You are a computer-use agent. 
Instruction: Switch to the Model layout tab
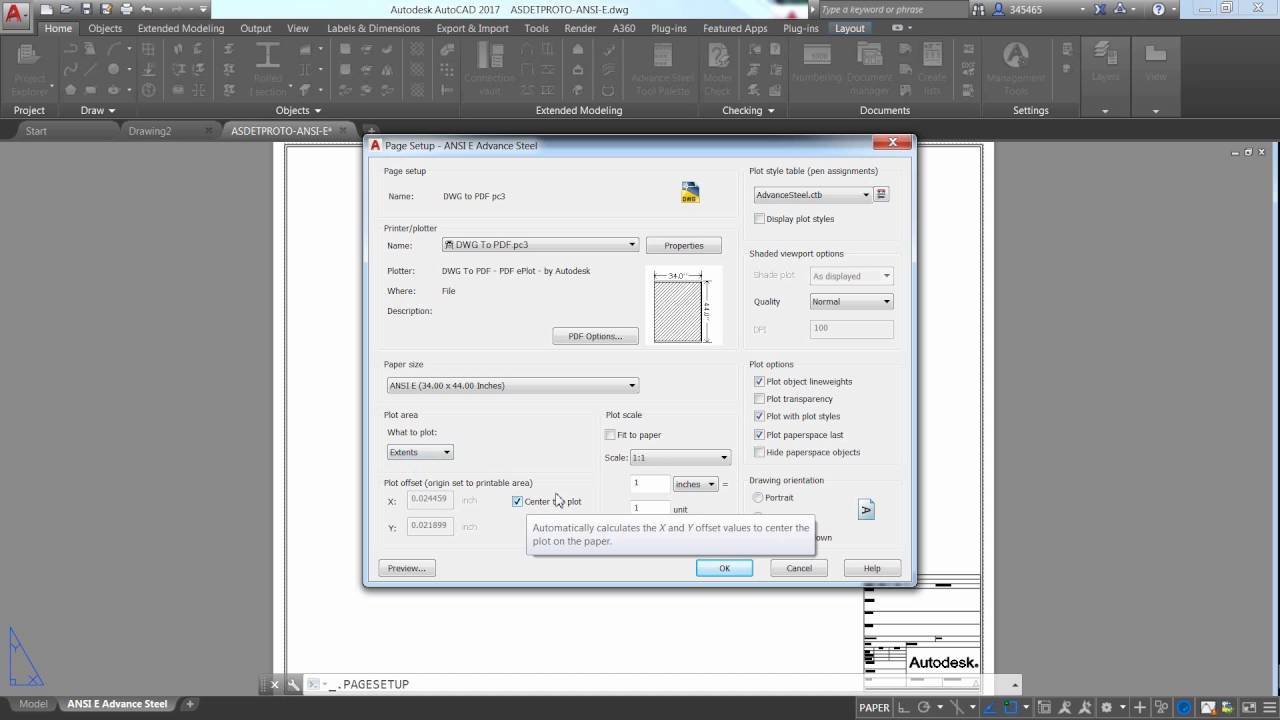click(x=33, y=704)
